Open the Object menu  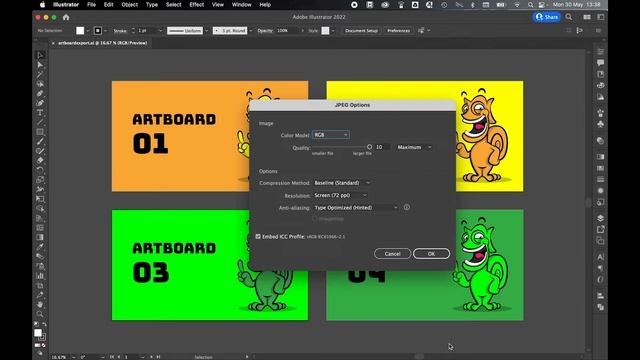[129, 4]
